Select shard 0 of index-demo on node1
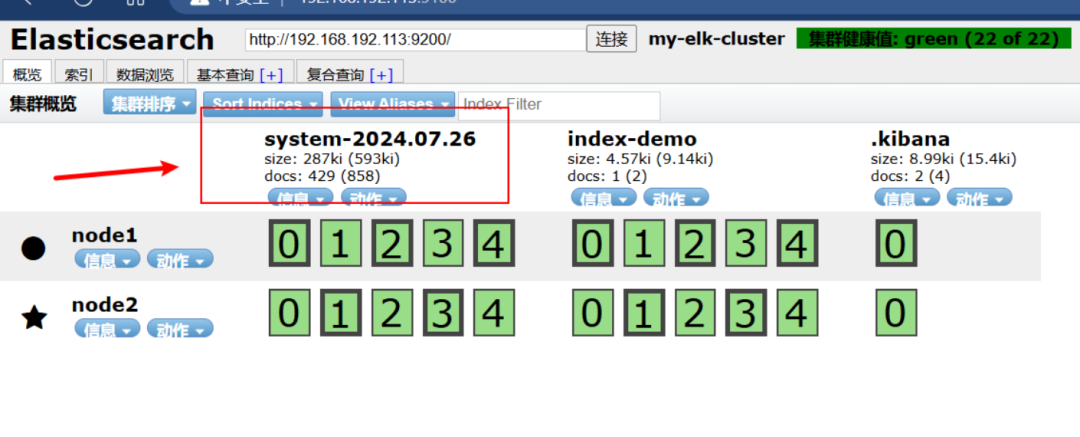Image resolution: width=1080 pixels, height=437 pixels. click(593, 243)
